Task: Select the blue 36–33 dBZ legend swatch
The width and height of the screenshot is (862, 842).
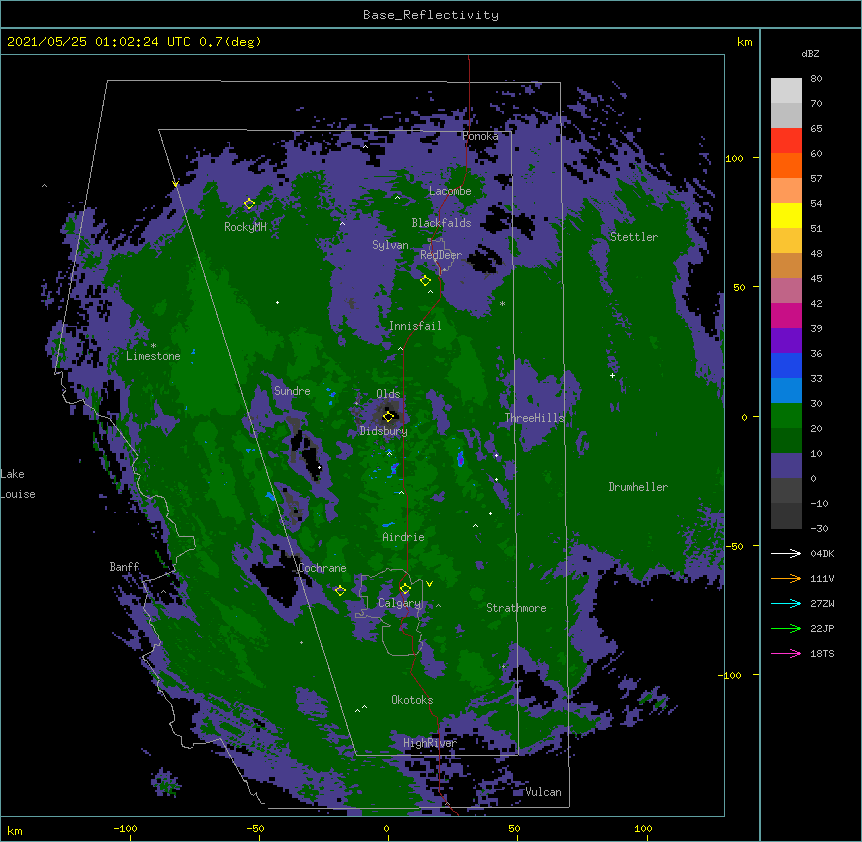Action: 786,365
